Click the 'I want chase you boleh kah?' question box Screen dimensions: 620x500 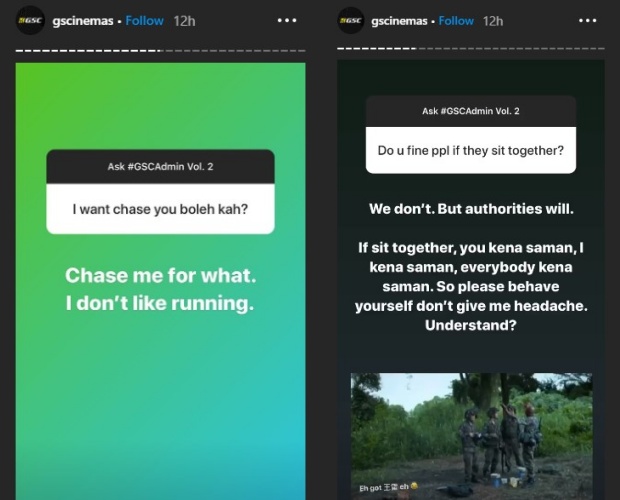(x=160, y=210)
